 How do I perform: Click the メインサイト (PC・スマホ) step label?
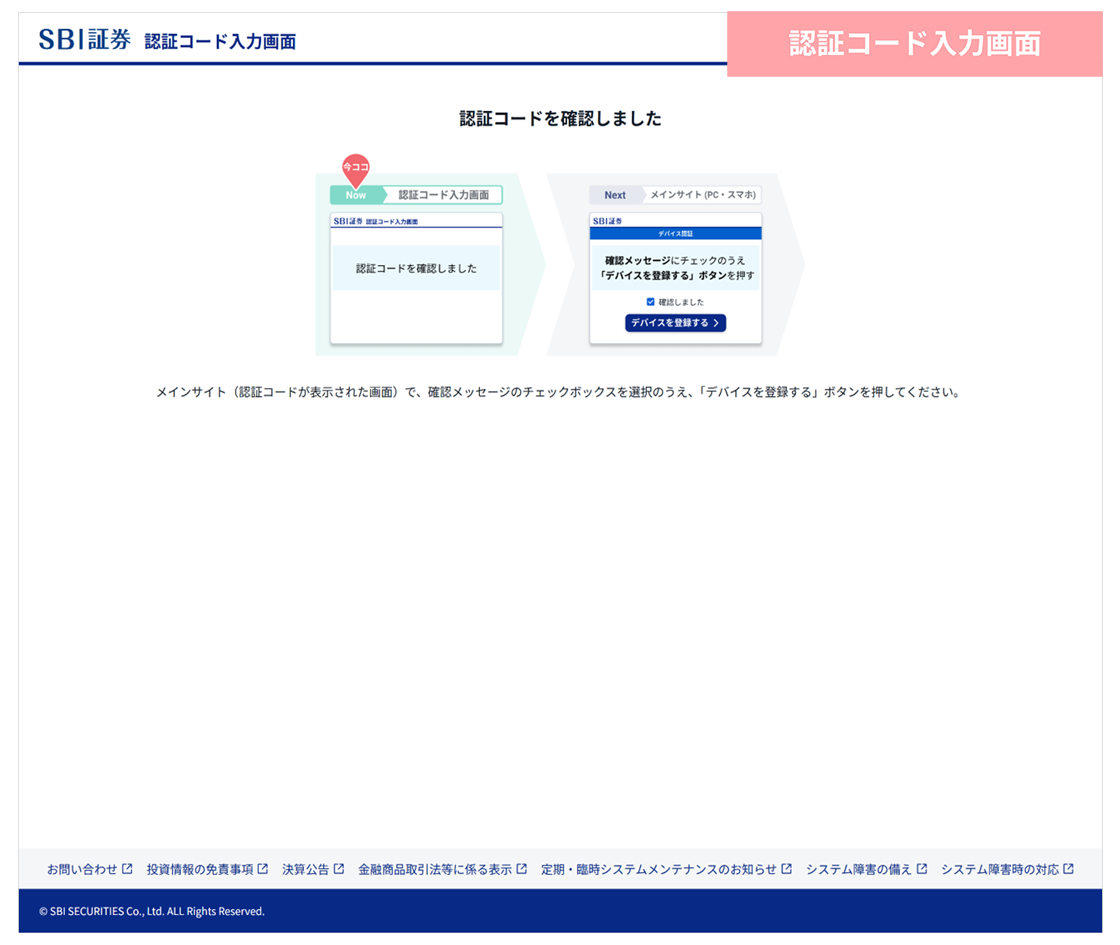tap(703, 195)
